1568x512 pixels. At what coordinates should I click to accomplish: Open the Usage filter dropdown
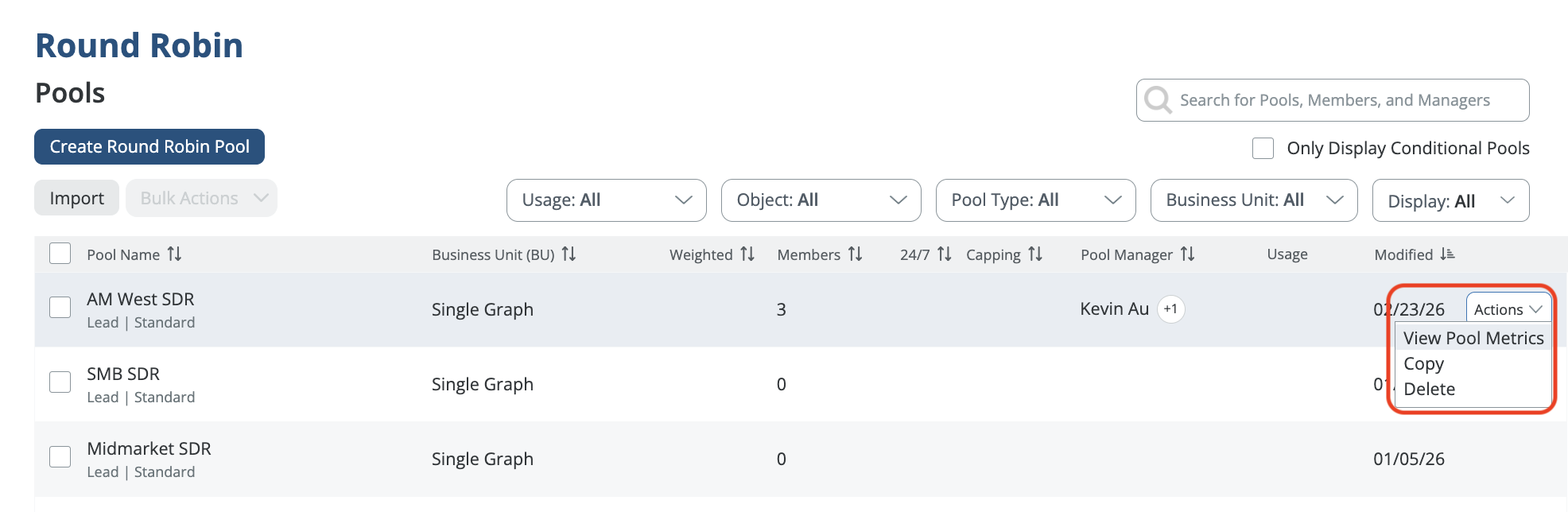point(606,200)
